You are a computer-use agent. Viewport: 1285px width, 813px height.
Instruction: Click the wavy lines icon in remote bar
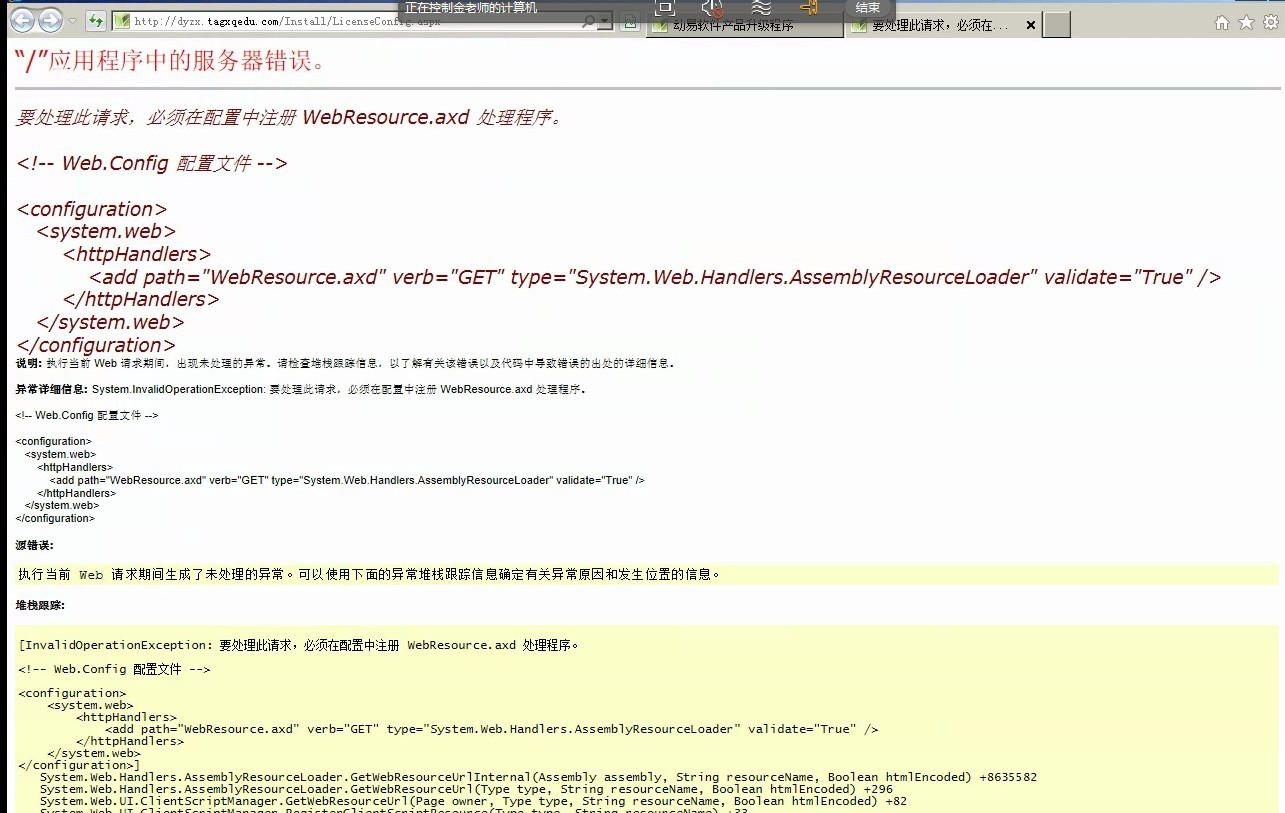[x=762, y=8]
